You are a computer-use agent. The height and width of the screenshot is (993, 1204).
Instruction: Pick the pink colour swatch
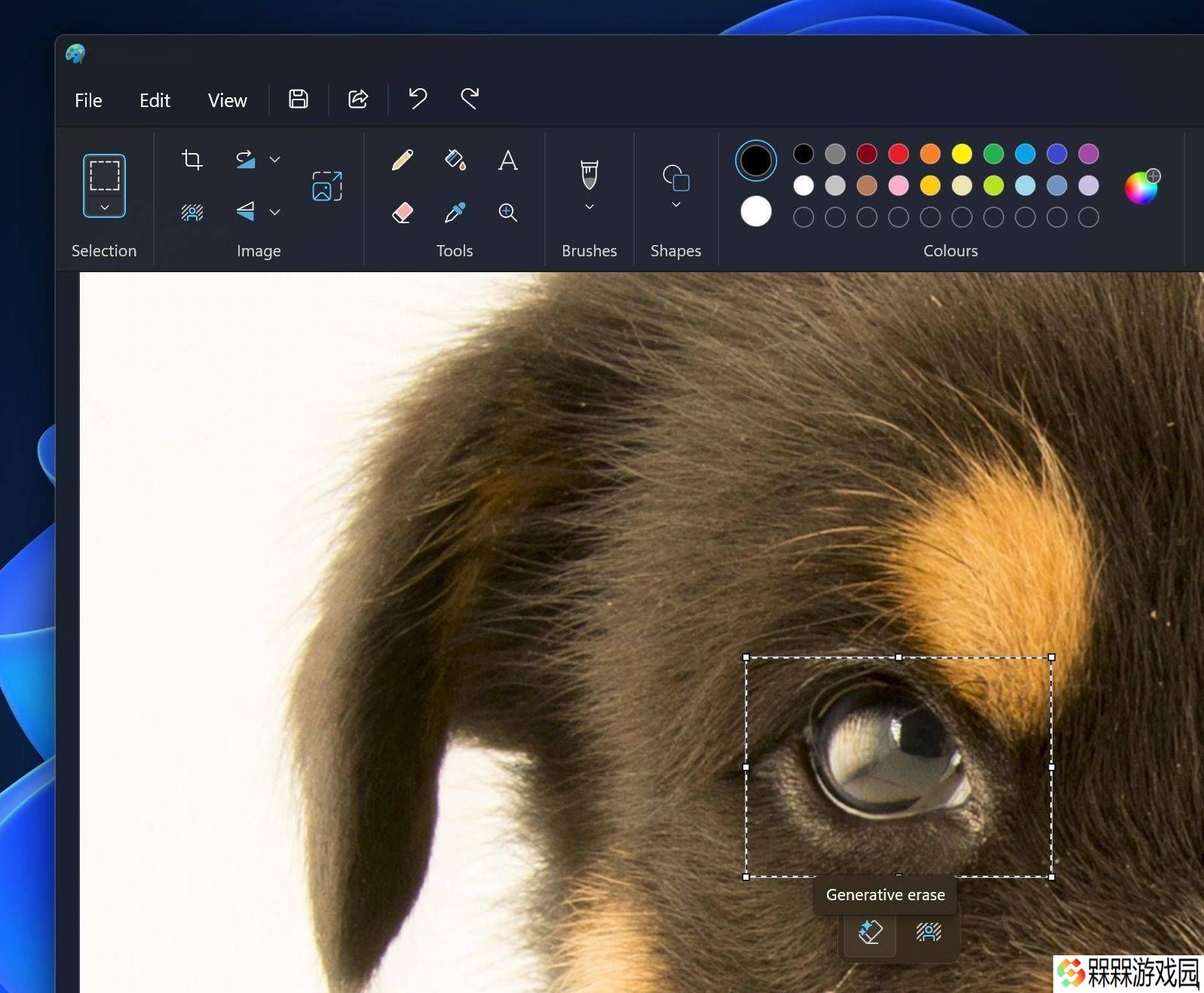(x=899, y=185)
